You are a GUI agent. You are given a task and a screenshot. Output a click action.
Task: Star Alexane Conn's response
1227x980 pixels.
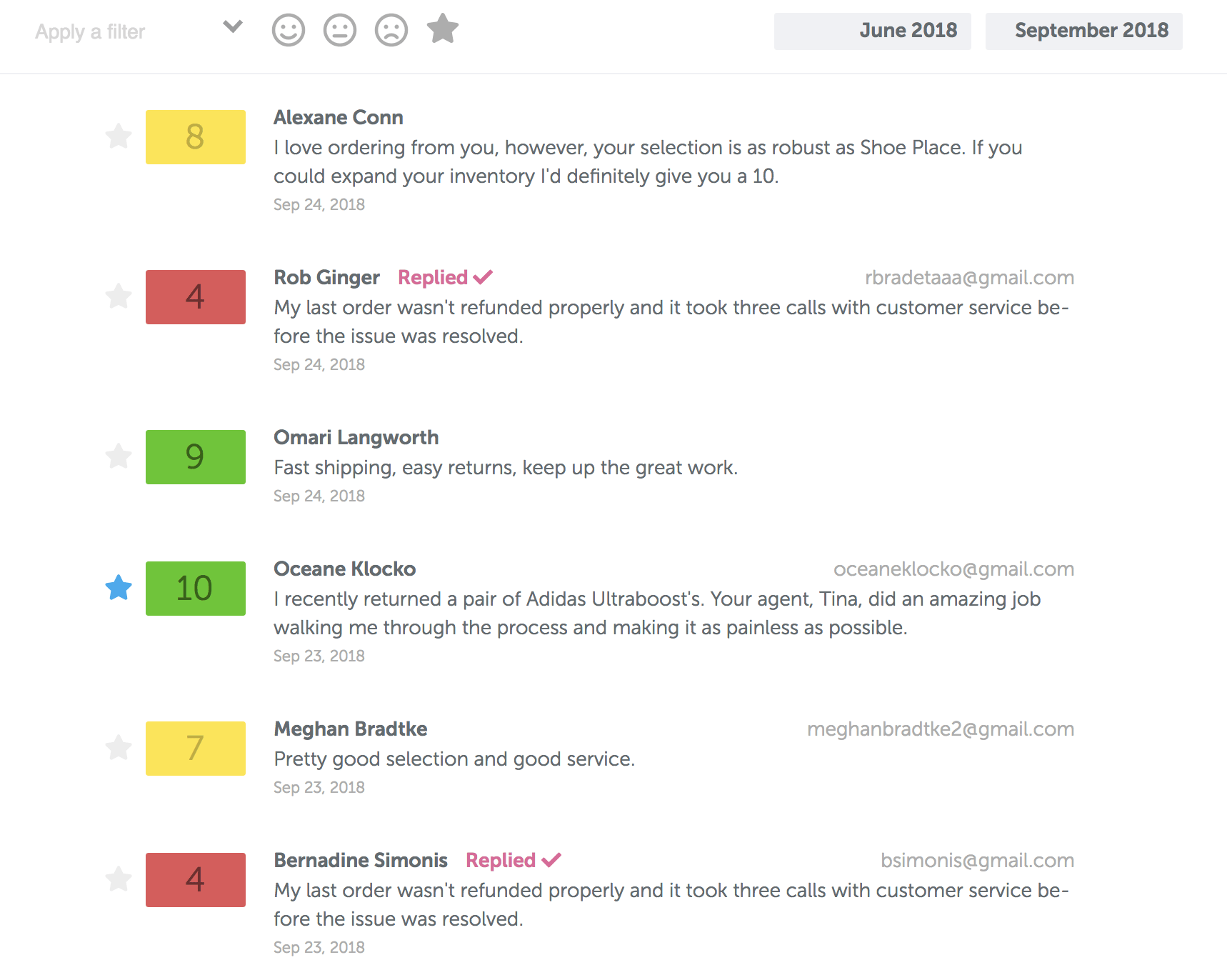pos(119,136)
